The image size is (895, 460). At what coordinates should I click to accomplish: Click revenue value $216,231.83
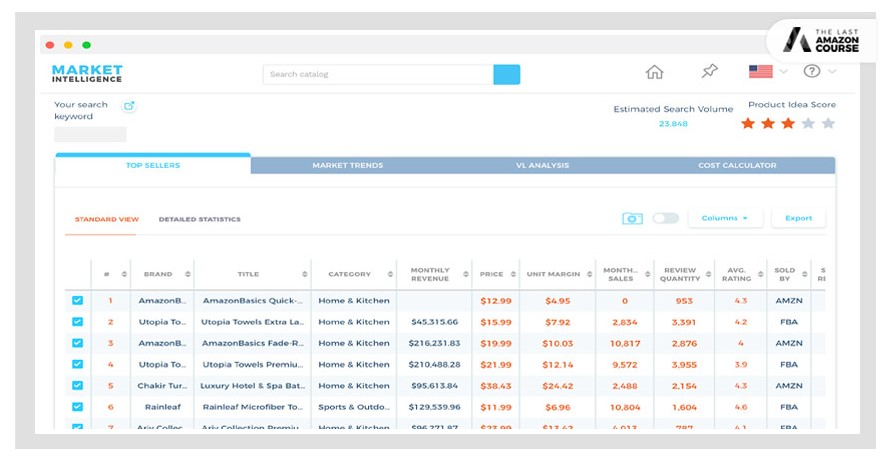pos(434,343)
